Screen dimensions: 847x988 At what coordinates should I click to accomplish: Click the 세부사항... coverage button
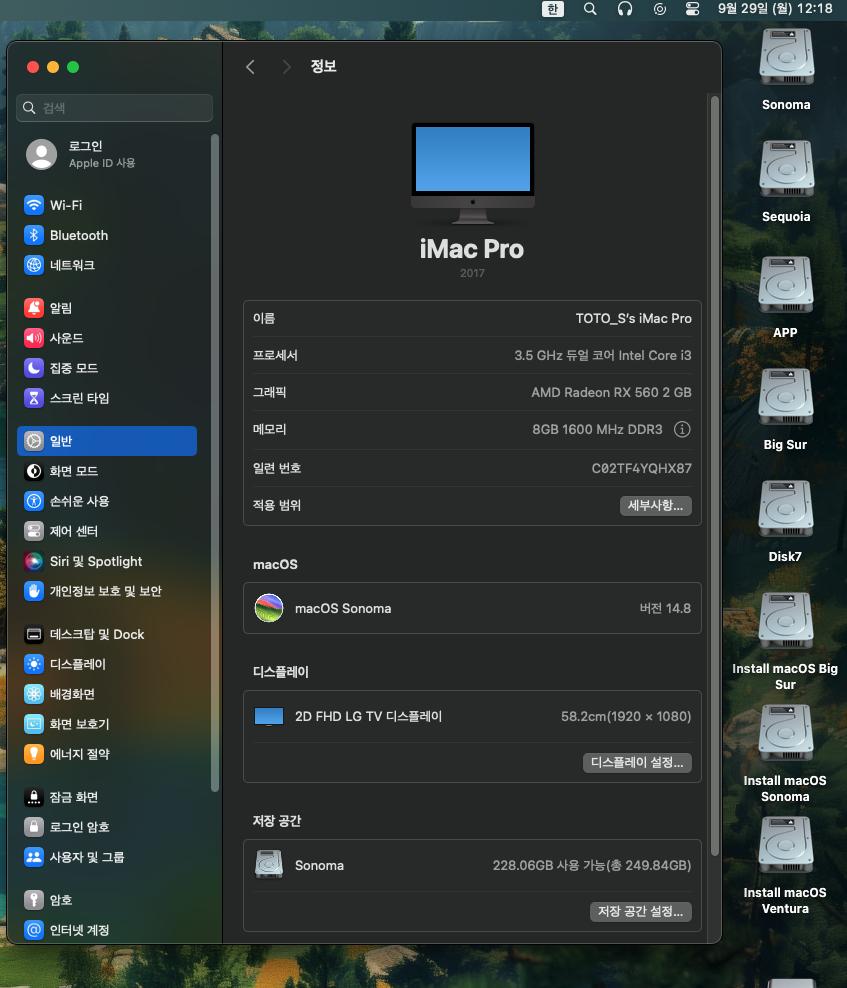tap(655, 505)
